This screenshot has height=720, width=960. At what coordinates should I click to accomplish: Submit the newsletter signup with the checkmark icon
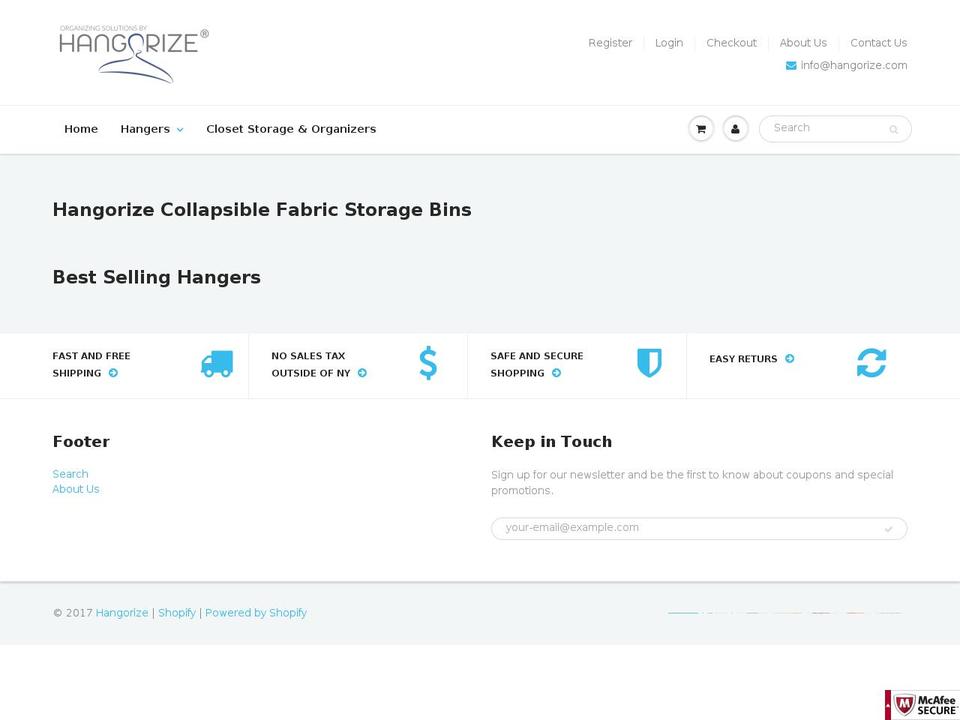tap(889, 528)
